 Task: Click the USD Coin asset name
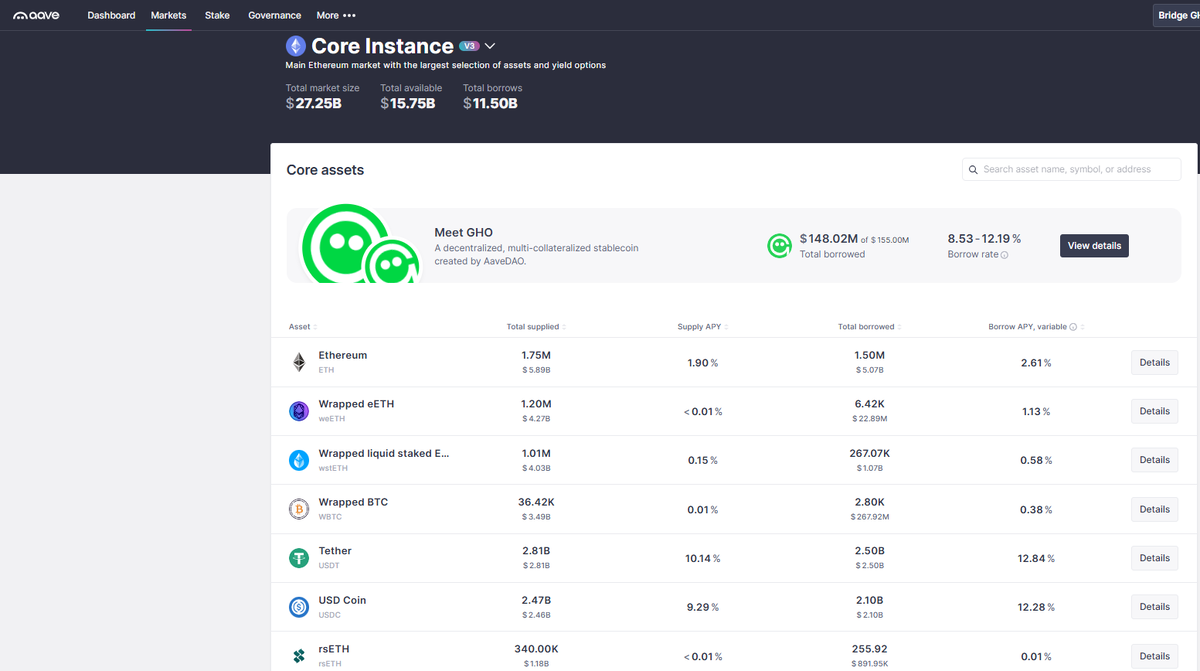(343, 600)
